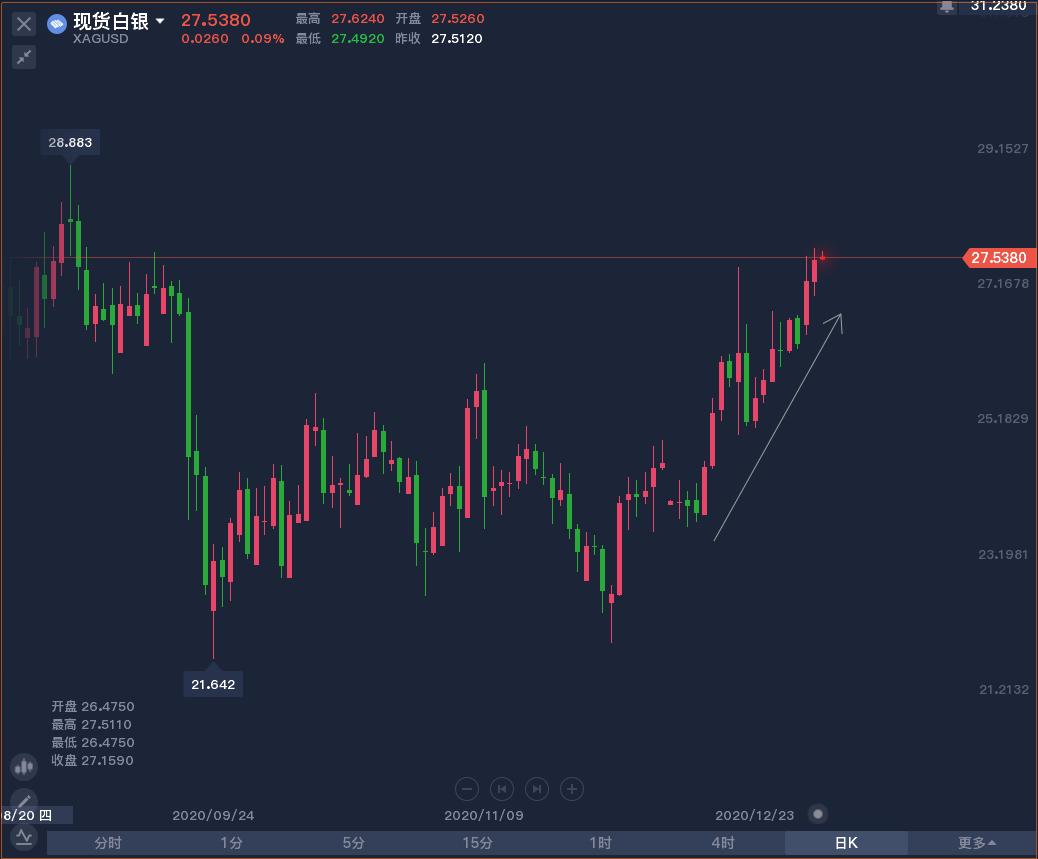Jump to the next bar button
The image size is (1038, 859).
point(537,789)
